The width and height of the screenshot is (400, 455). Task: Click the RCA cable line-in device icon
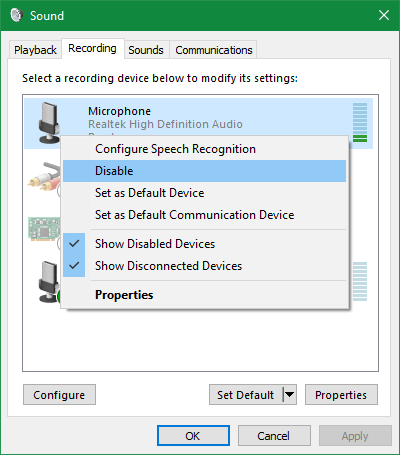pyautogui.click(x=44, y=176)
